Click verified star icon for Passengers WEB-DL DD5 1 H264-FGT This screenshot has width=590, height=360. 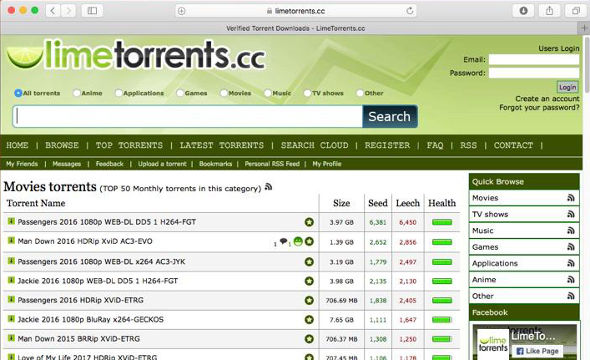point(309,222)
